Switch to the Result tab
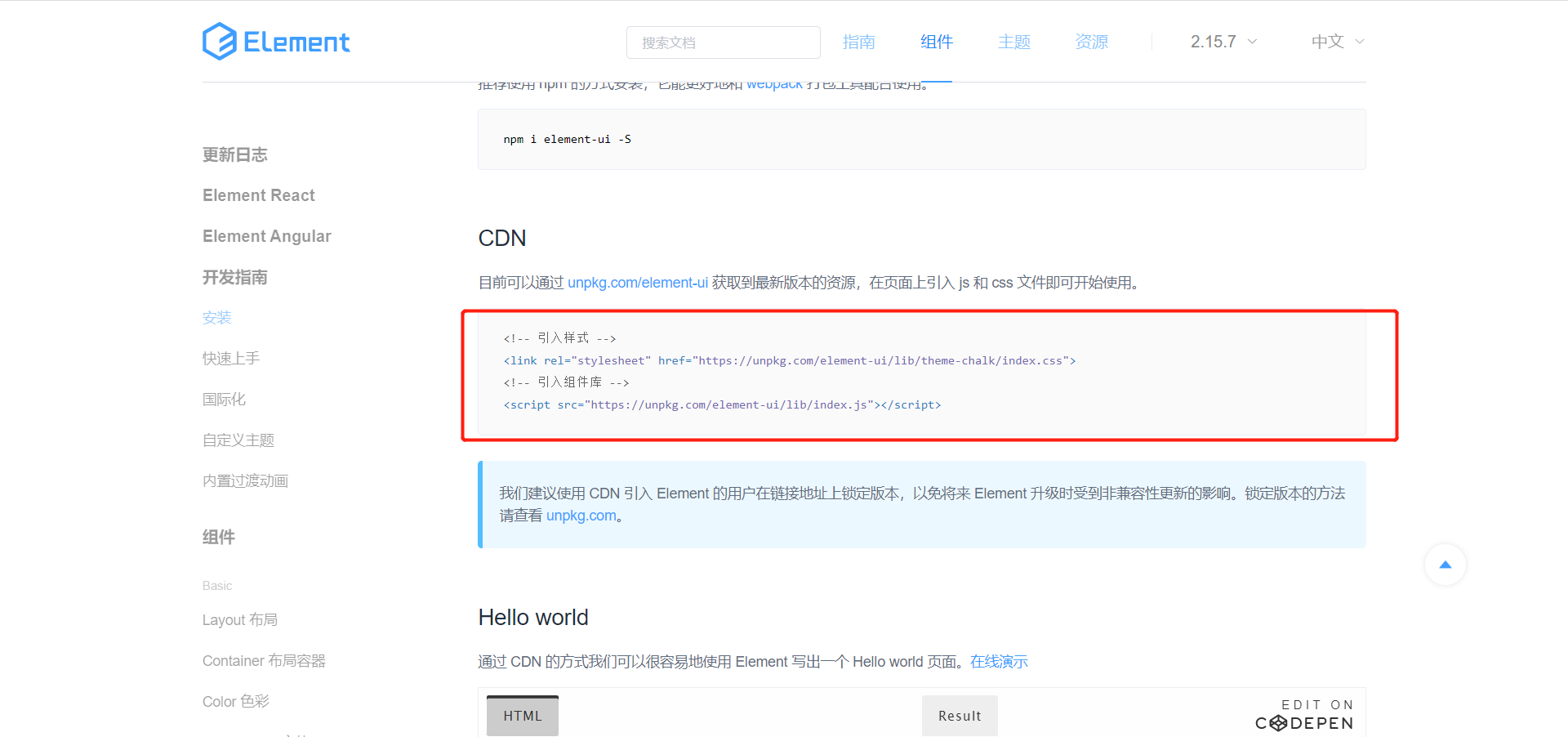1568x737 pixels. tap(960, 715)
